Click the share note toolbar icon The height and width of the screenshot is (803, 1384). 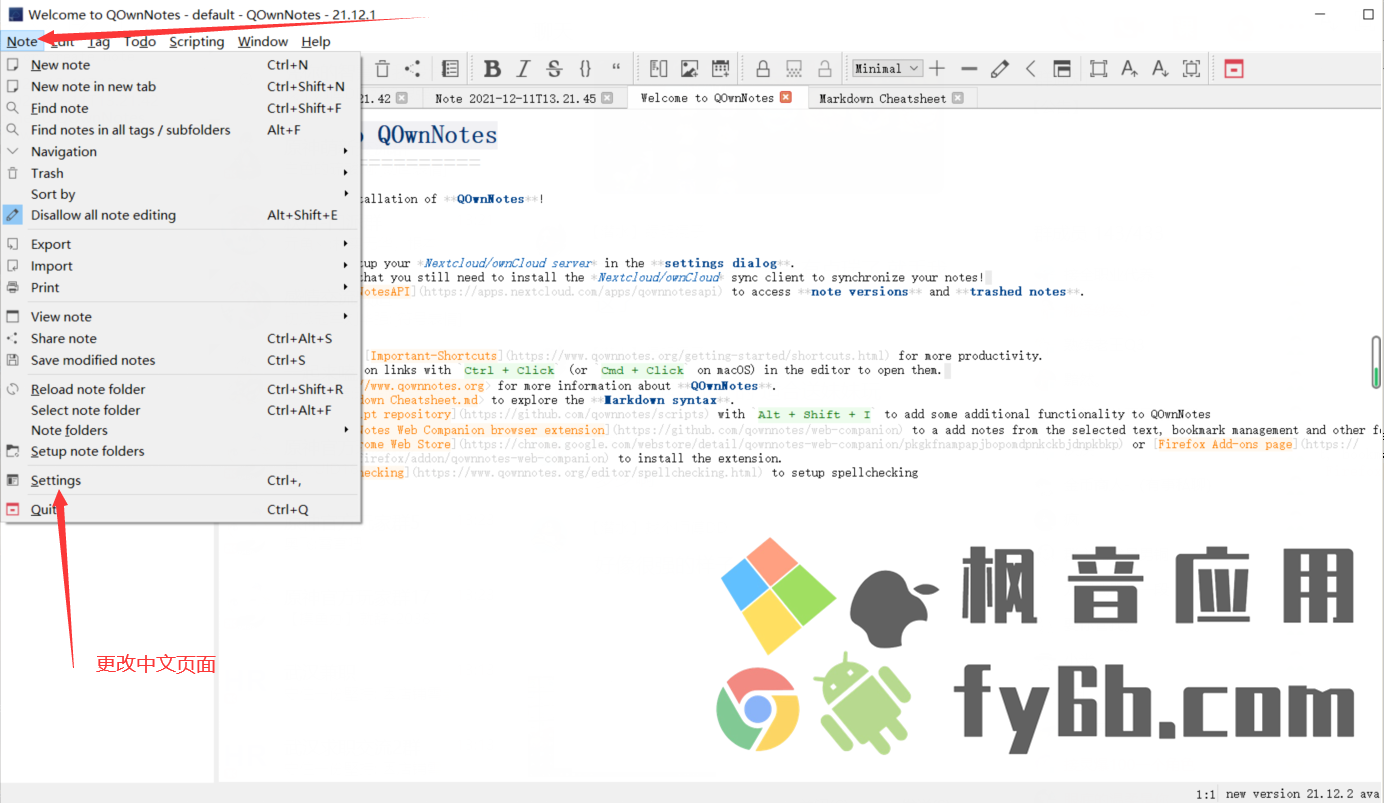pos(412,69)
